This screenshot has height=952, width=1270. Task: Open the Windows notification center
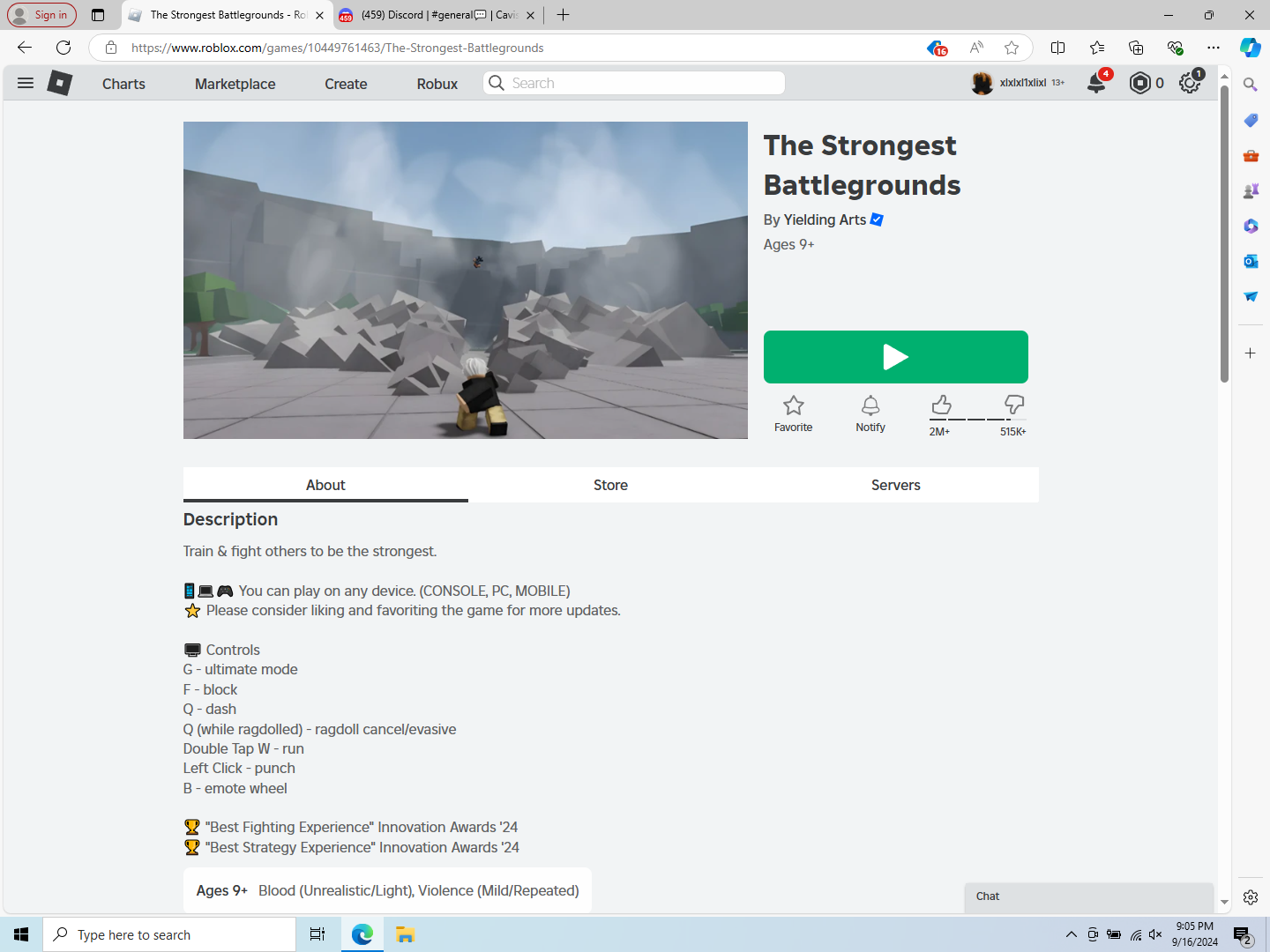click(x=1243, y=935)
